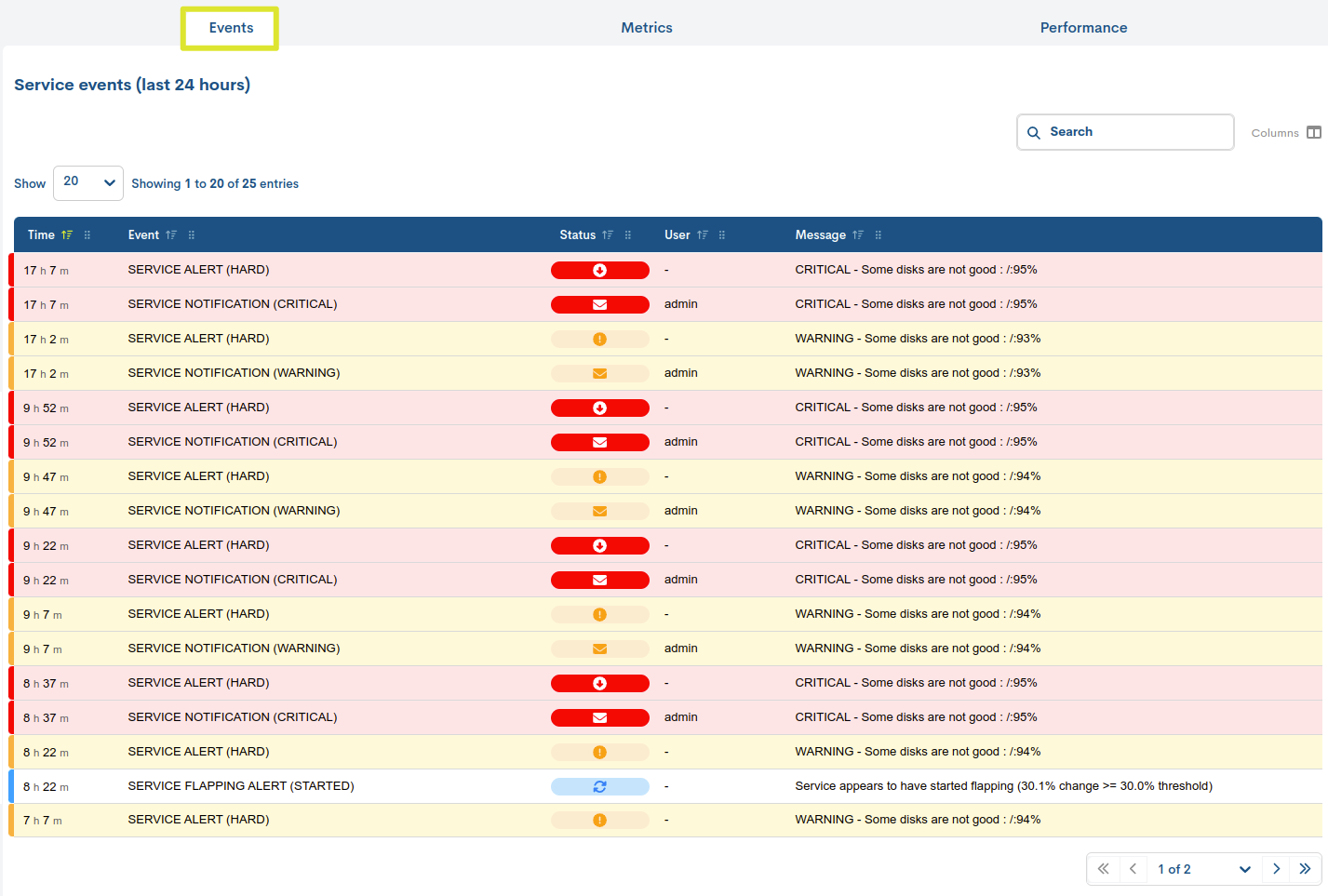Click warning status badge for 17h 2m SERVICE ALERT
This screenshot has width=1328, height=896.
pyautogui.click(x=600, y=339)
